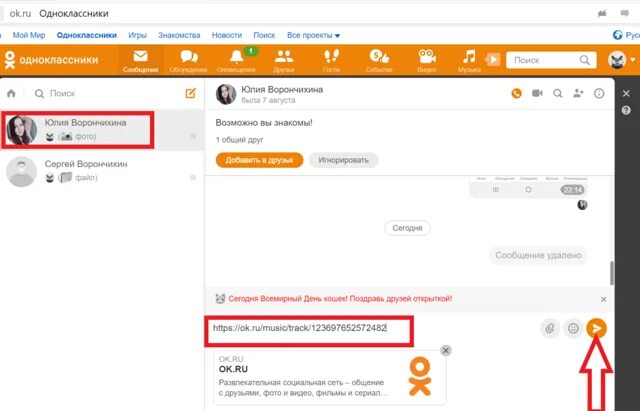Remove the OK.RU link preview
This screenshot has width=640, height=411.
(446, 350)
